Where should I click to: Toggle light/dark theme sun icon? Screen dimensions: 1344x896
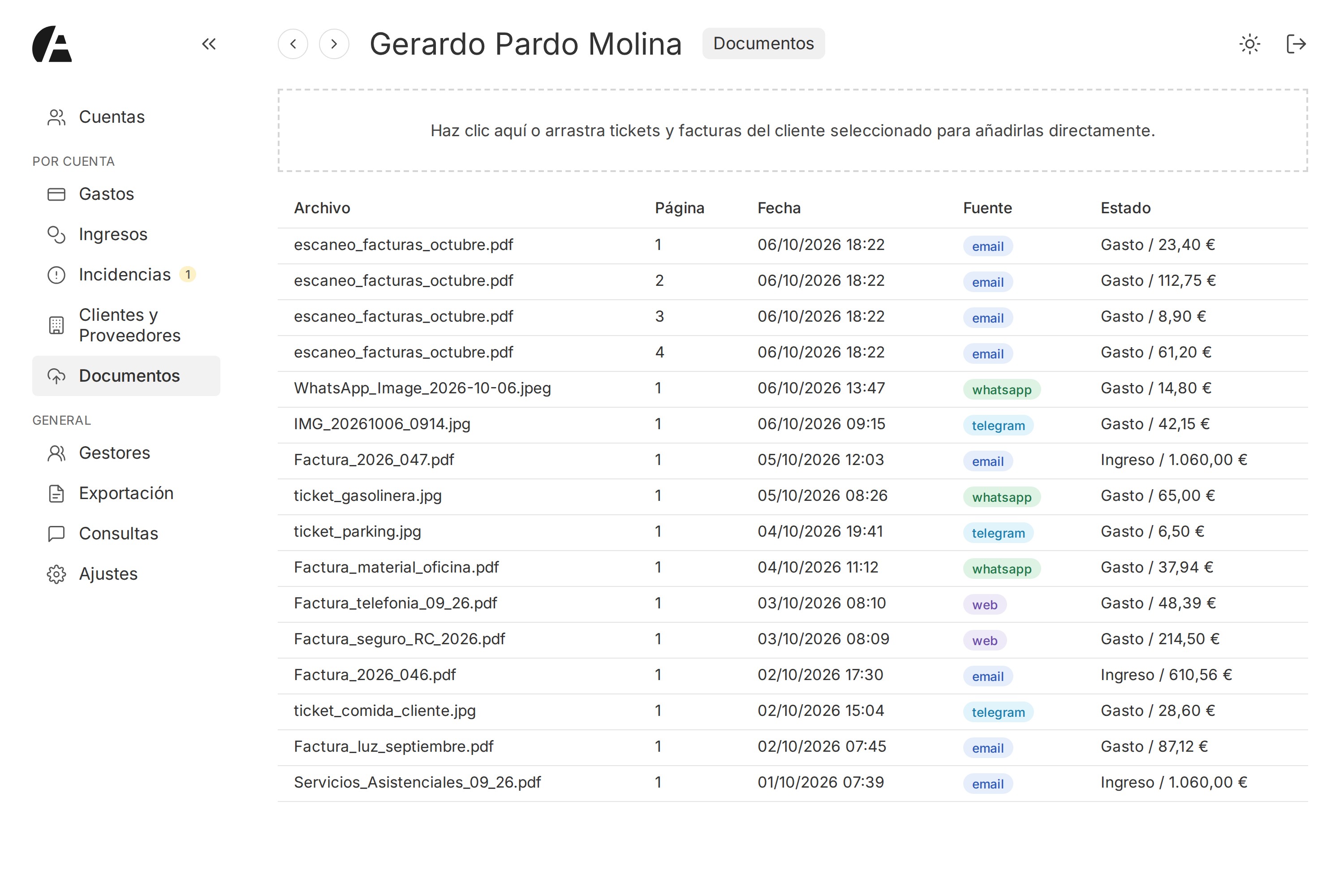pos(1250,44)
